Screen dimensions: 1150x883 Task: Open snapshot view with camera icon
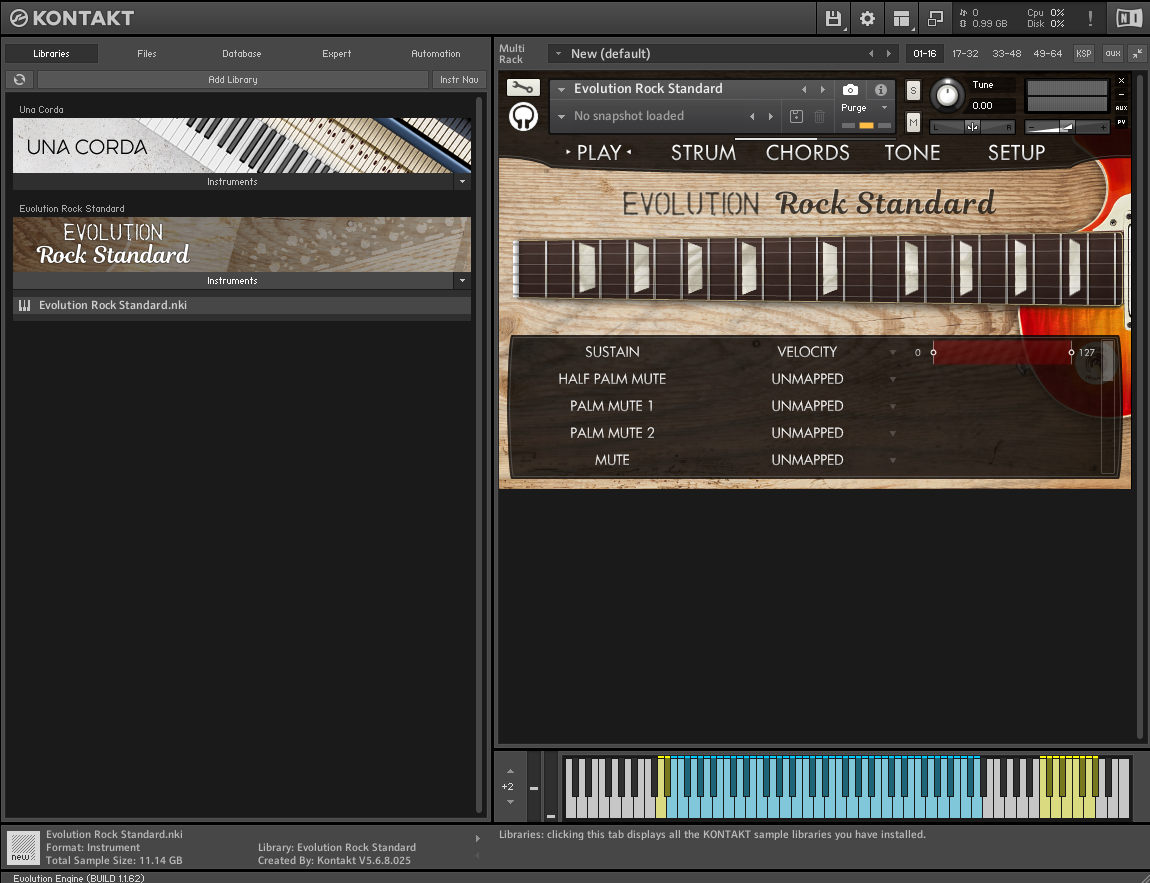click(x=850, y=89)
